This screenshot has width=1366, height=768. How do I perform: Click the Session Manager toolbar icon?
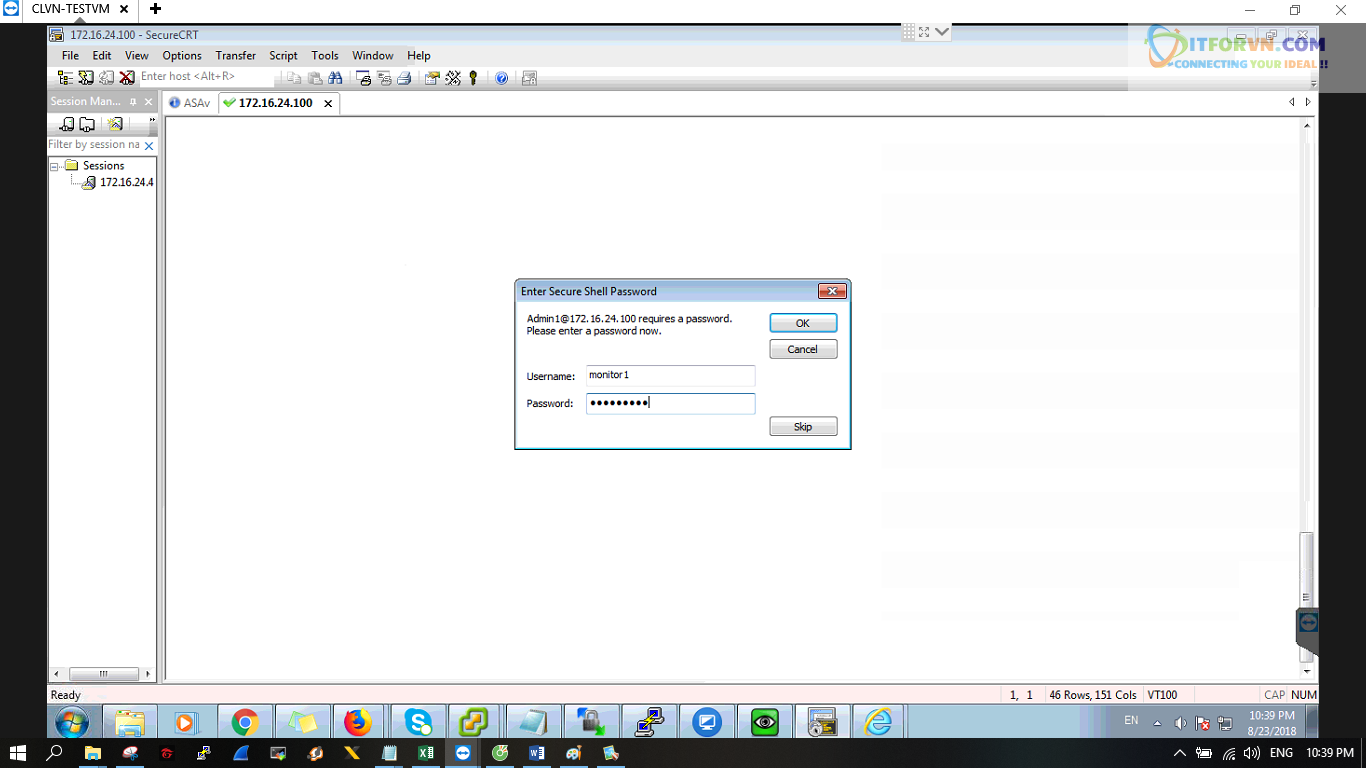(66, 78)
